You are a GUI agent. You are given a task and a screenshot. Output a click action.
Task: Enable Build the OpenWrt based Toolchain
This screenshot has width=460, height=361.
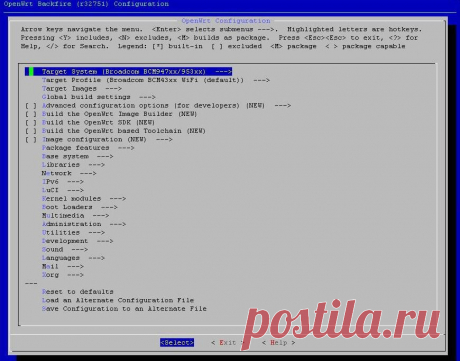point(31,131)
